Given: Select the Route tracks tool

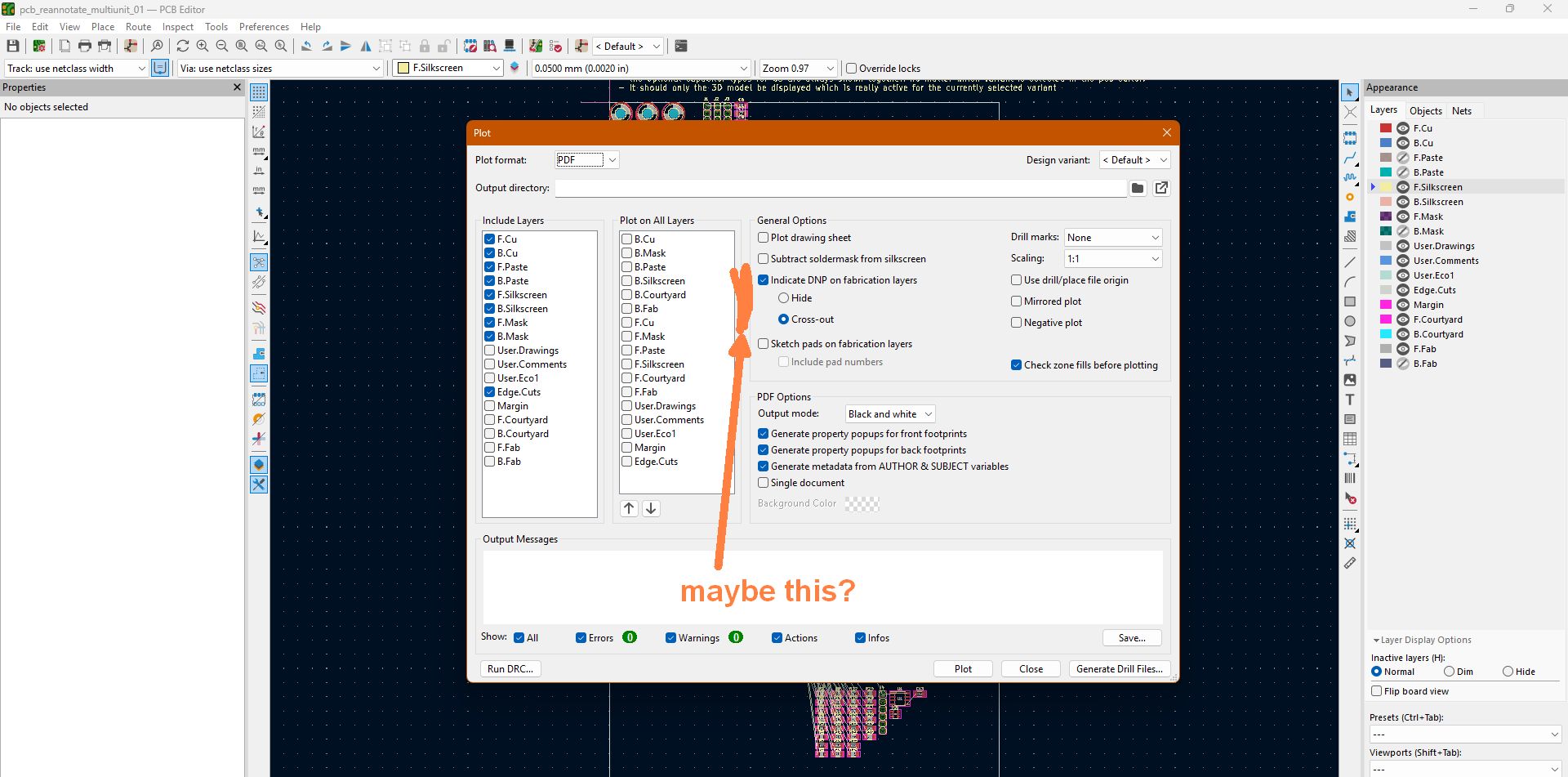Looking at the screenshot, I should click(1350, 158).
